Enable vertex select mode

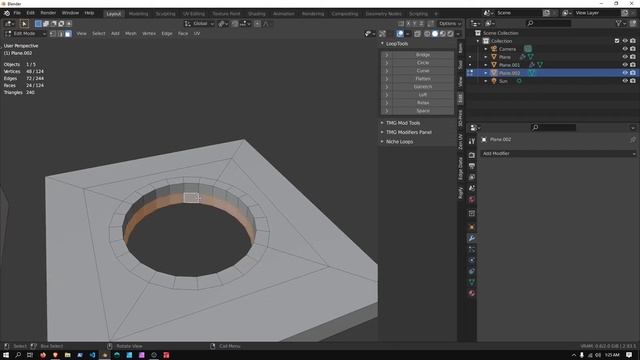(53, 34)
